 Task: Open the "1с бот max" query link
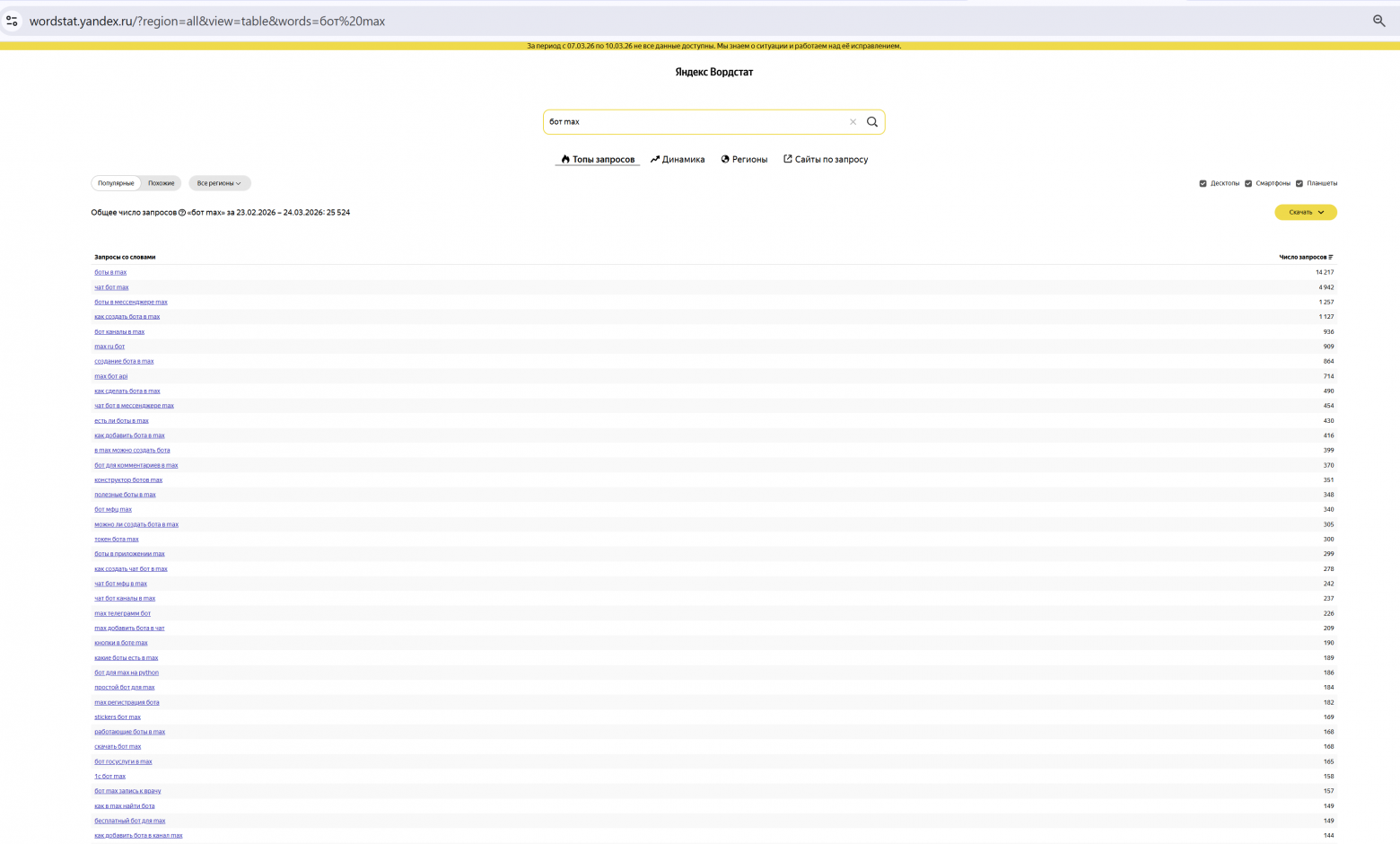110,777
